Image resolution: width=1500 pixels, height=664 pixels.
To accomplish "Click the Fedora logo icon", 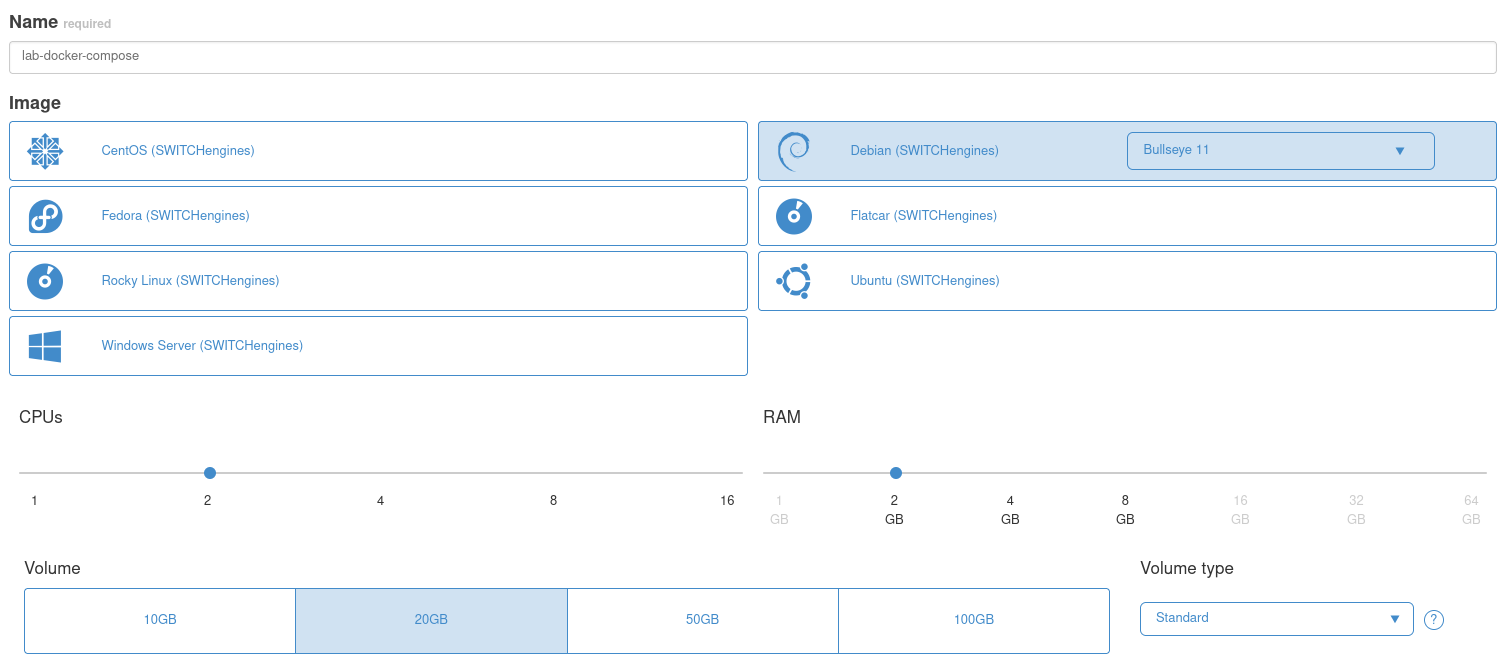I will tap(45, 216).
